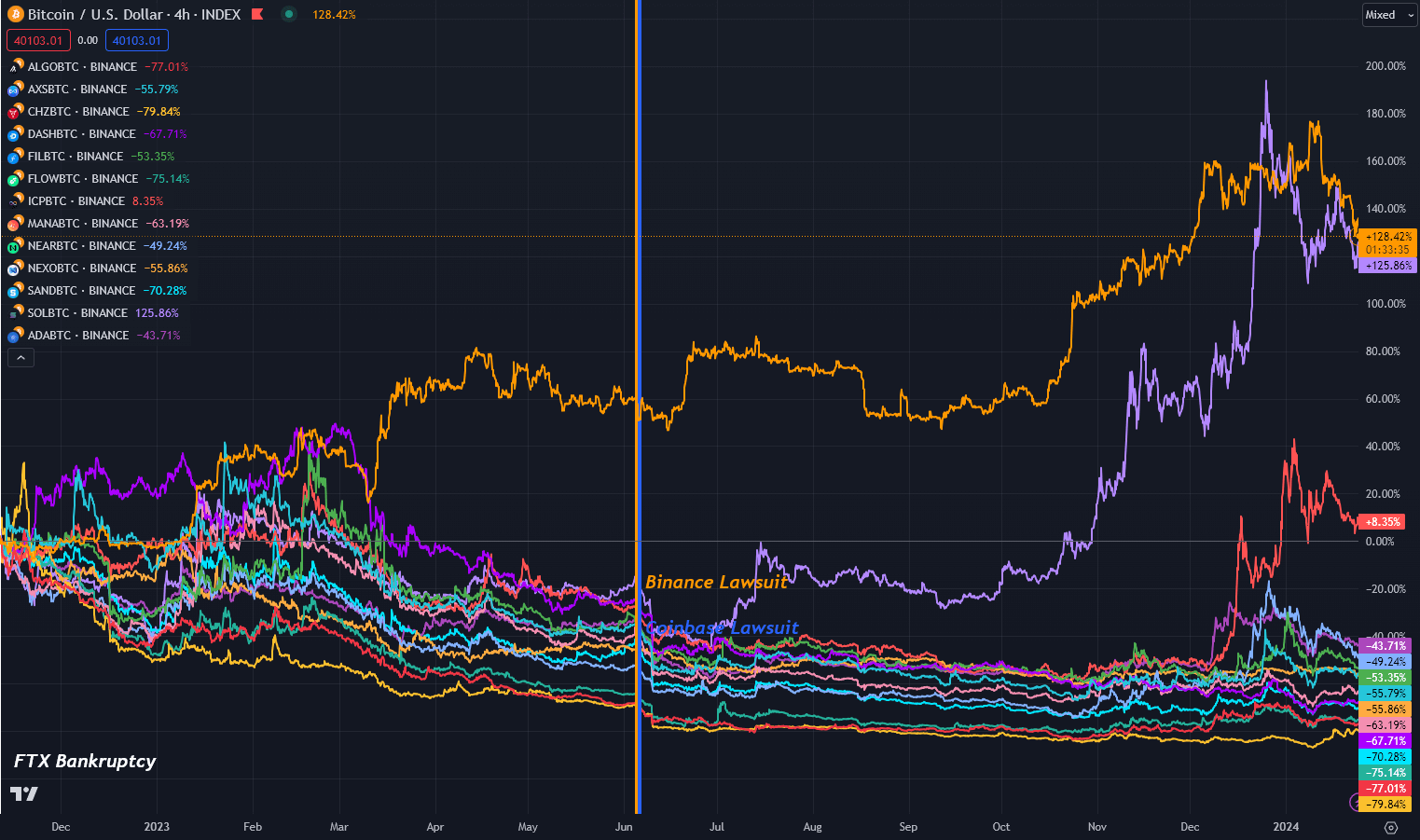This screenshot has width=1420, height=840.
Task: Click the 125.86% value in the SOLBTC legend row
Action: 158,312
